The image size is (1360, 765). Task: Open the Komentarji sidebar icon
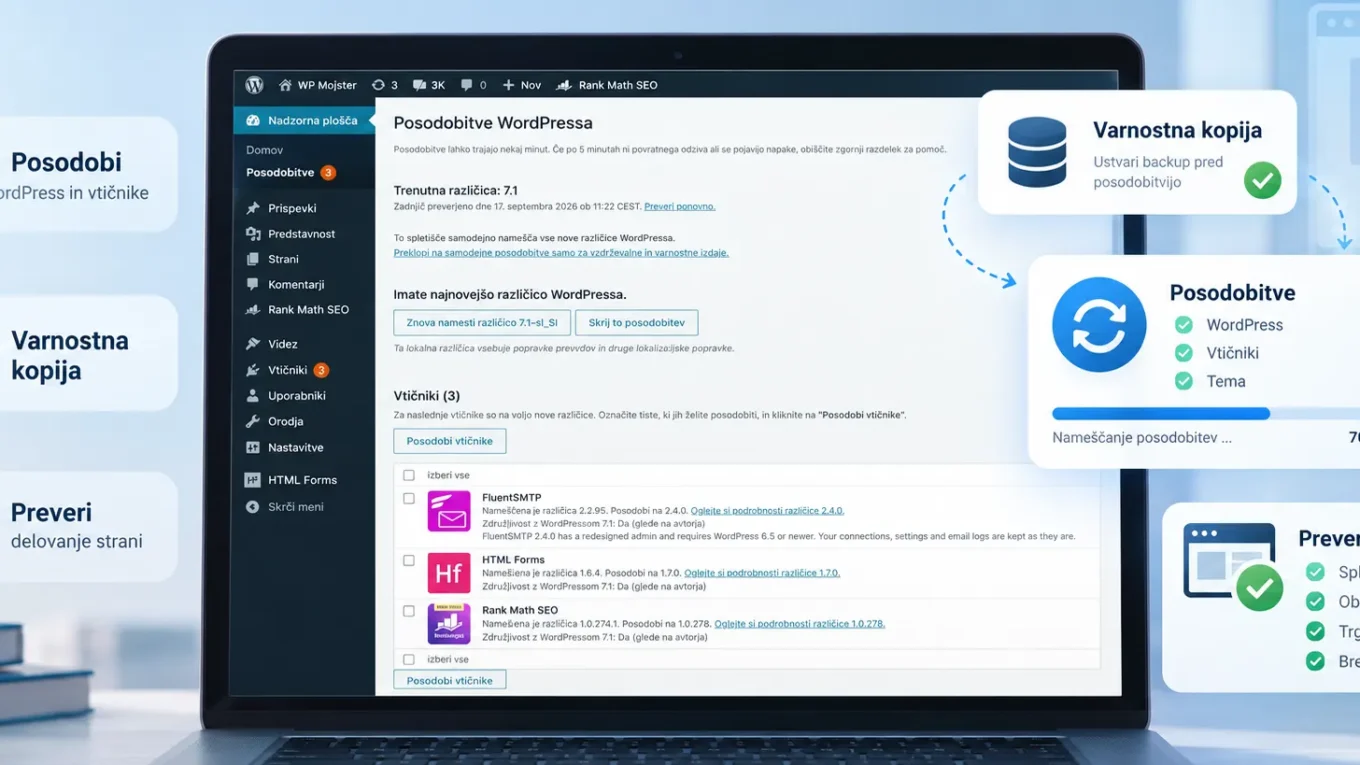[253, 284]
